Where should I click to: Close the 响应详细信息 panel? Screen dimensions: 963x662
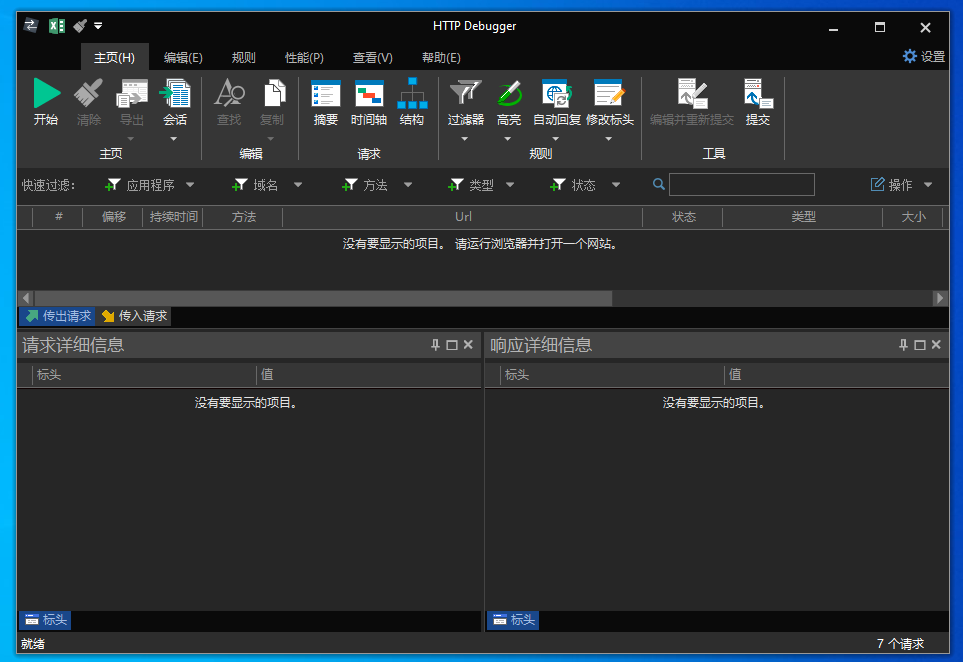tap(936, 345)
